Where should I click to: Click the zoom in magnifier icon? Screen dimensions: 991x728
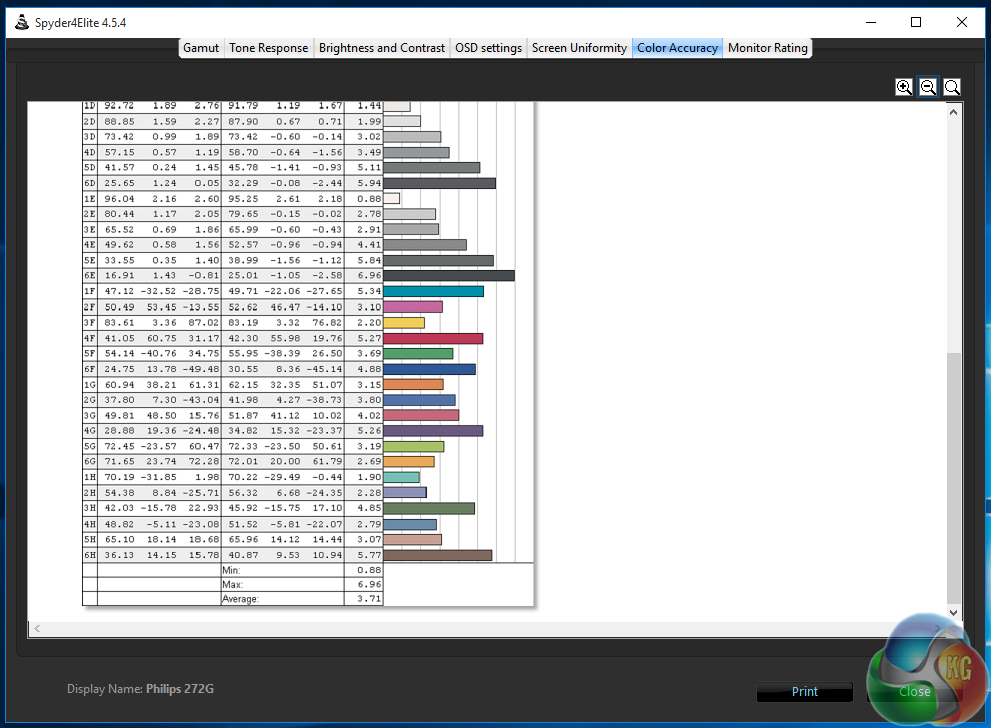[904, 87]
